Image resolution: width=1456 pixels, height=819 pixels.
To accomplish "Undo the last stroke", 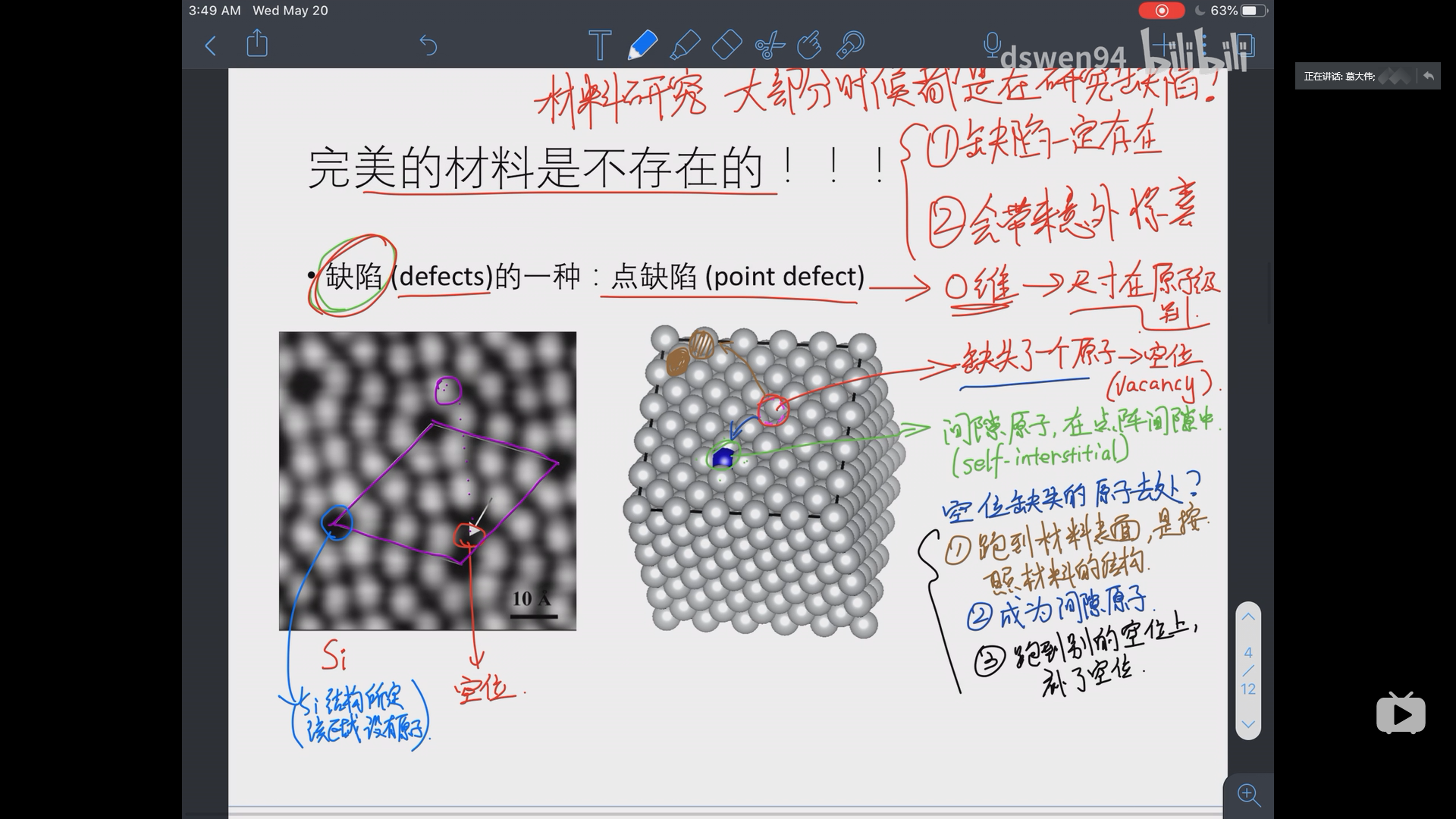I will (428, 45).
